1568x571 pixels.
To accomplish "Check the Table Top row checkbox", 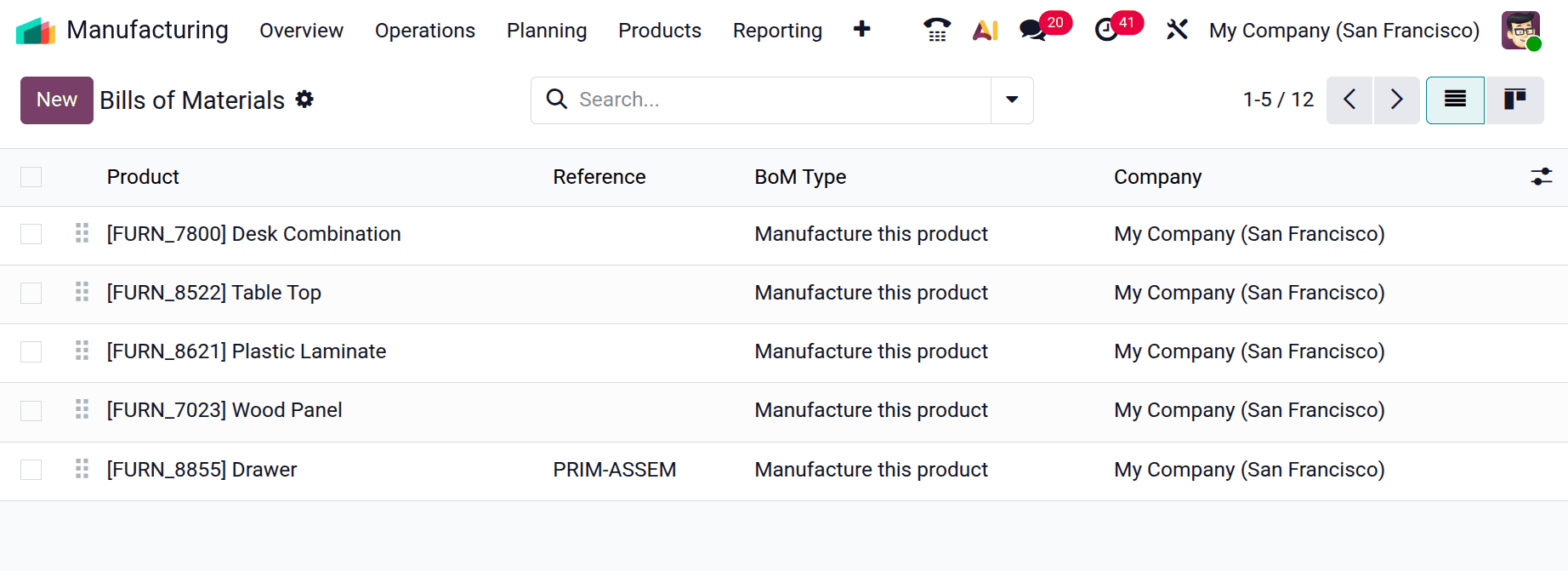I will [31, 293].
